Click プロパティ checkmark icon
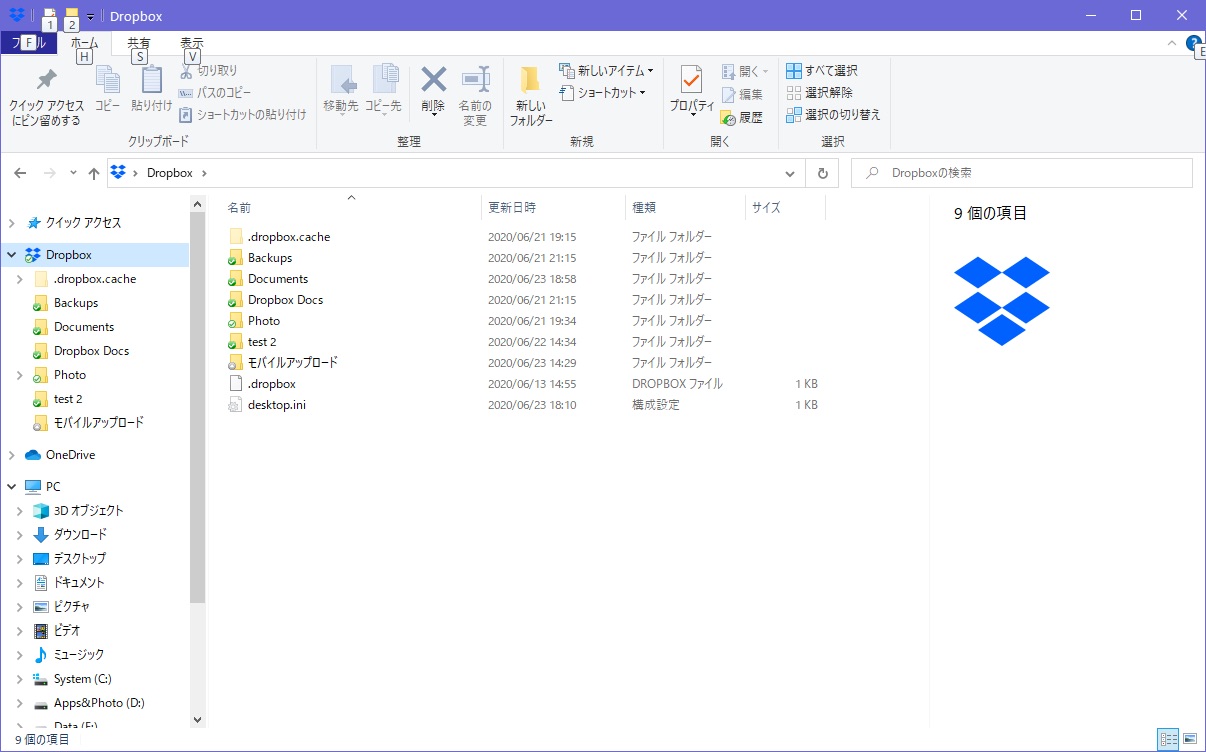 coord(691,80)
